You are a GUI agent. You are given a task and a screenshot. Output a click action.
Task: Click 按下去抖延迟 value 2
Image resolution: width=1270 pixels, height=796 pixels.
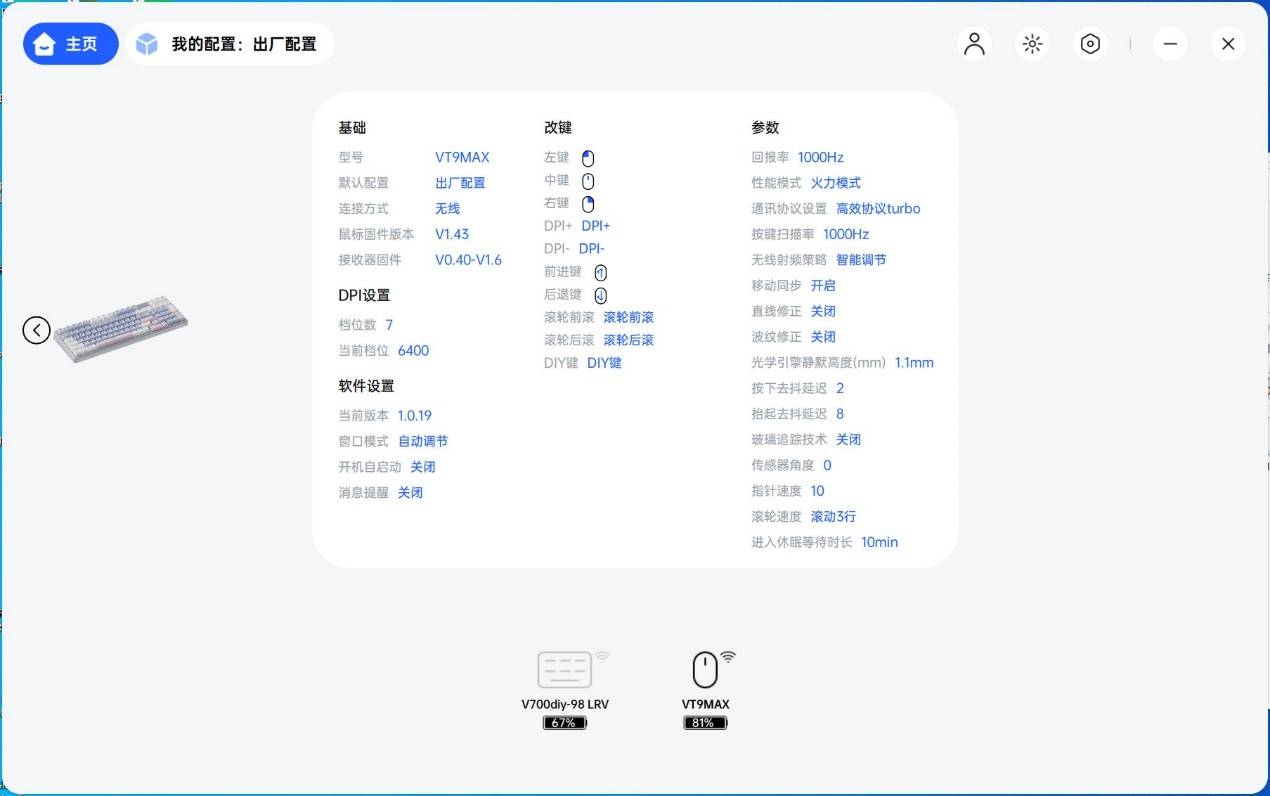point(840,388)
